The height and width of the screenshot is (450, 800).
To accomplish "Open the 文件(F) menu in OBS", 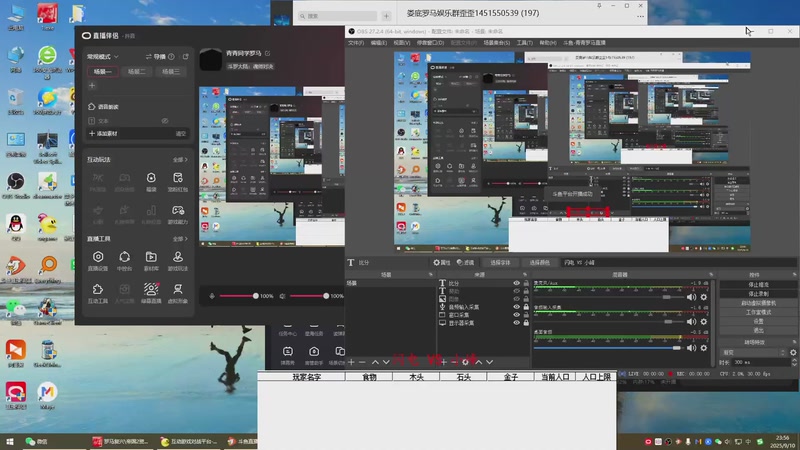I will tap(356, 43).
